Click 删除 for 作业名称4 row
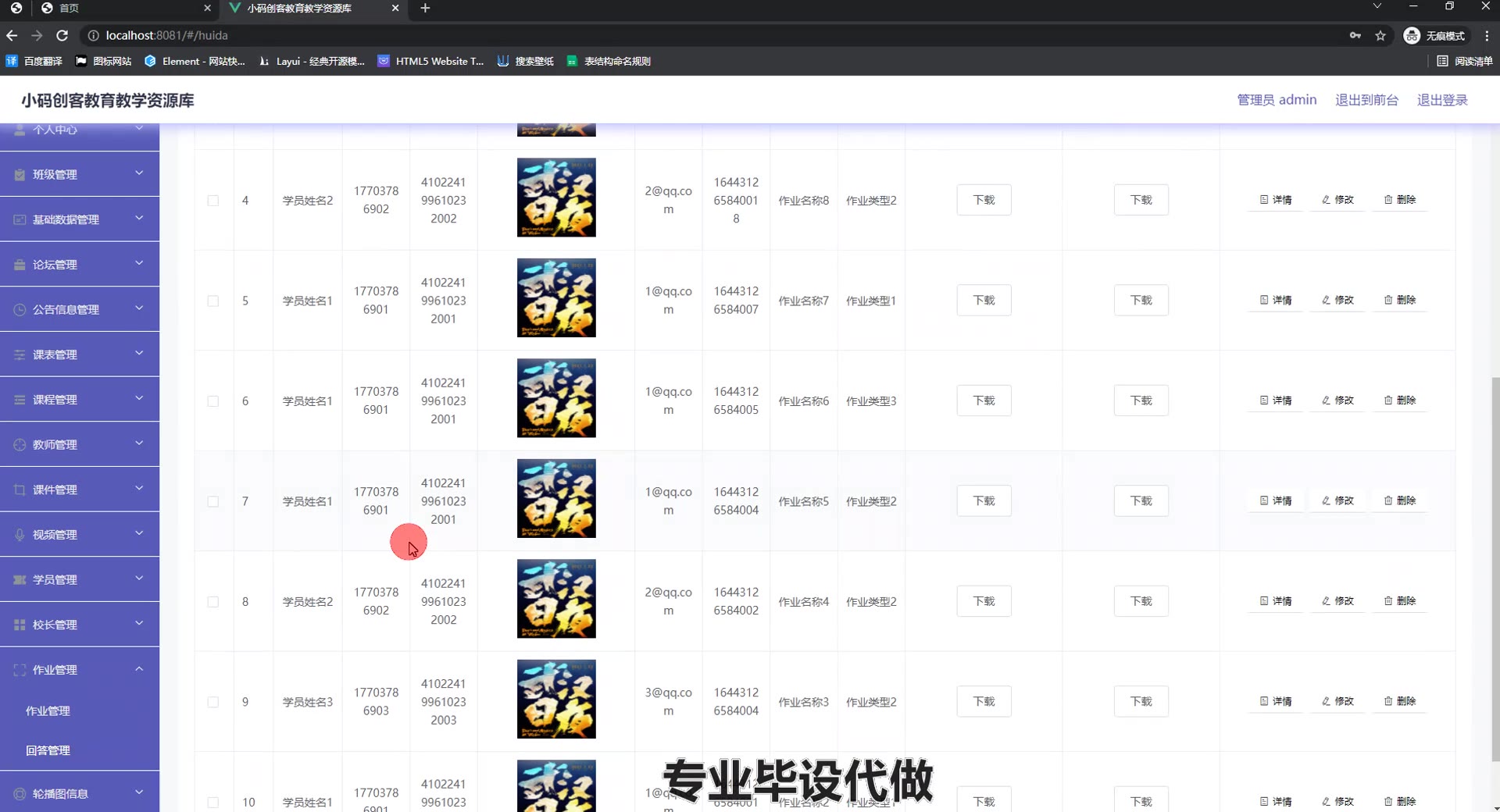 [x=1400, y=601]
